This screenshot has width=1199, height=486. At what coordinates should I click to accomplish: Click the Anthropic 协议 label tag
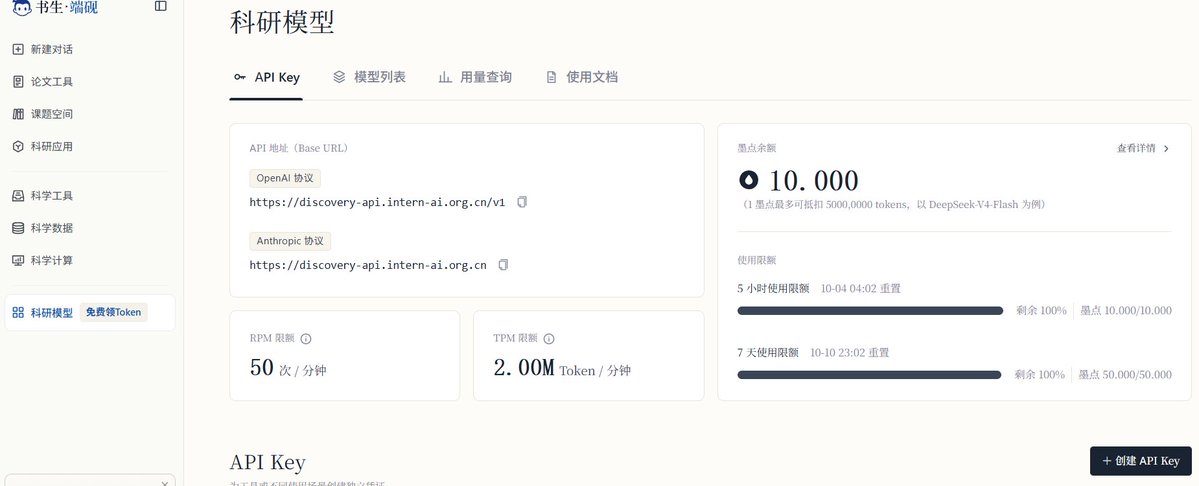(x=290, y=241)
